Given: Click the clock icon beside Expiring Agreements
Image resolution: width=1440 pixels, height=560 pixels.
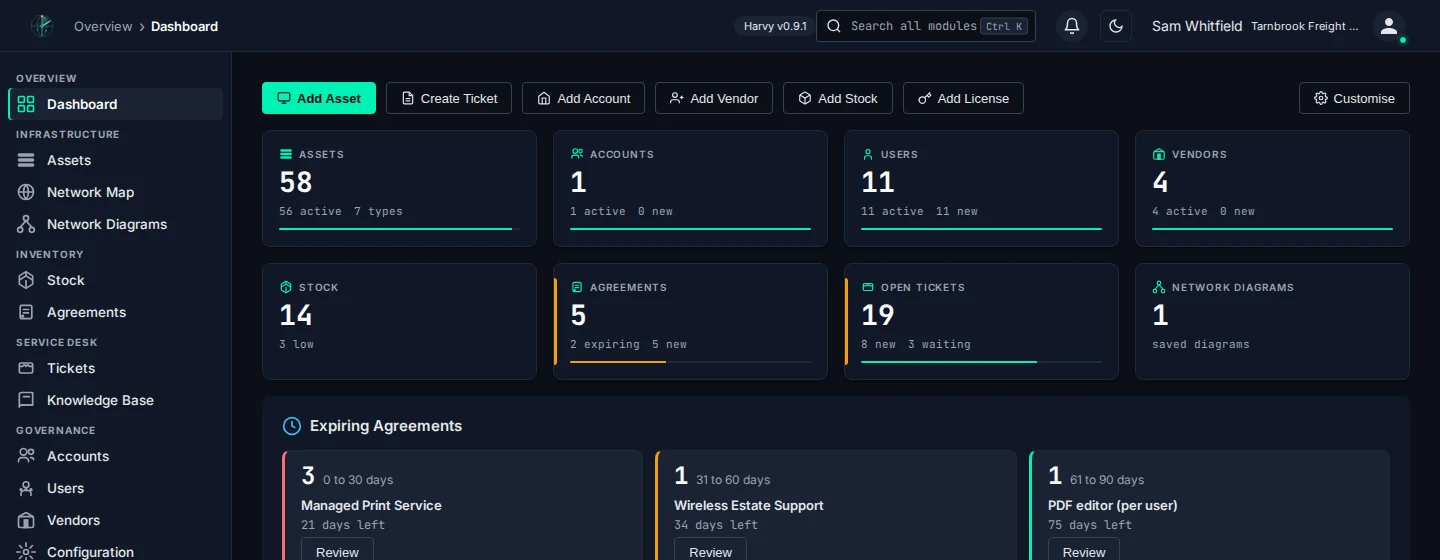Looking at the screenshot, I should tap(292, 426).
